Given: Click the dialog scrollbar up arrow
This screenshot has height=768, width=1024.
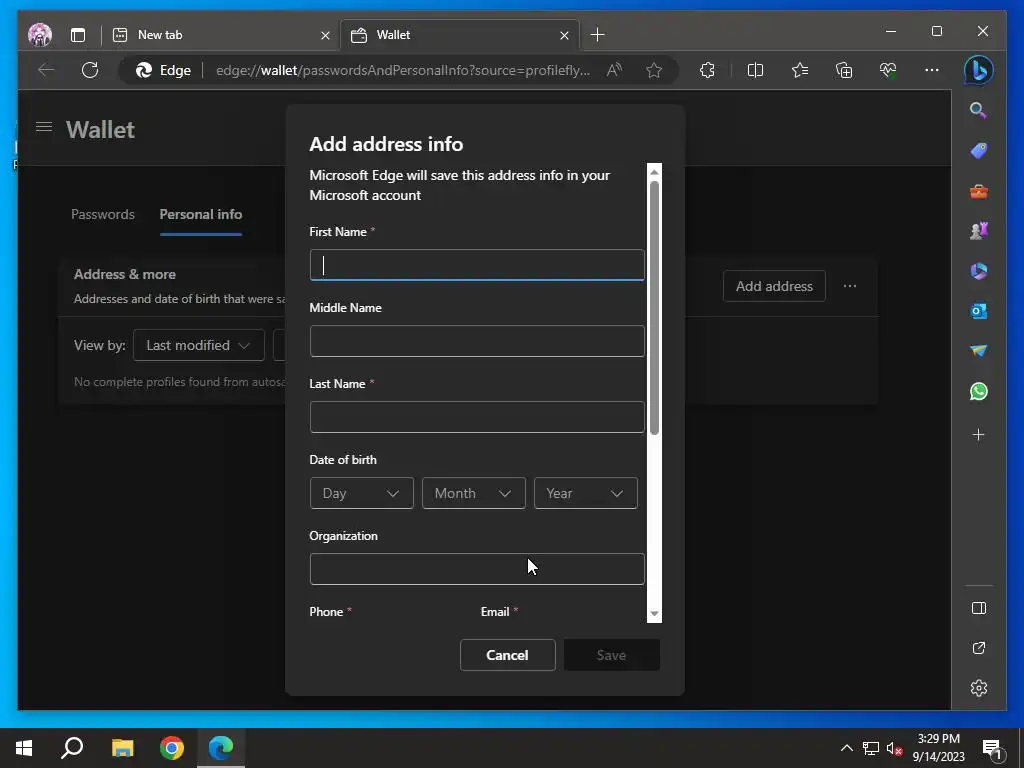Looking at the screenshot, I should (x=654, y=172).
